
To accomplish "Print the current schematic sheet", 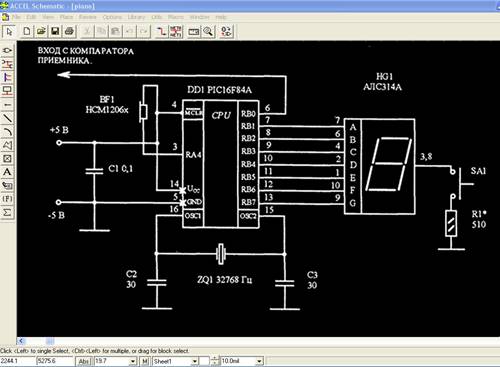I will (x=69, y=32).
